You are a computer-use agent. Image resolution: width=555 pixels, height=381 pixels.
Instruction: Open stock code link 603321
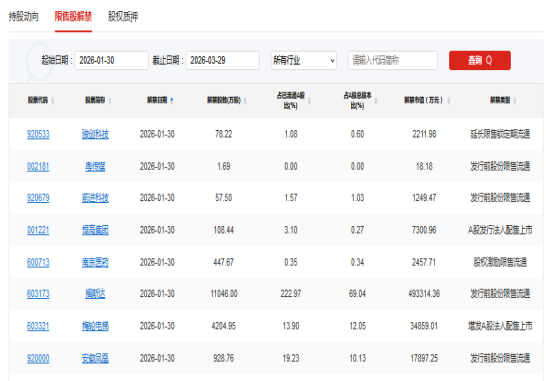point(38,326)
